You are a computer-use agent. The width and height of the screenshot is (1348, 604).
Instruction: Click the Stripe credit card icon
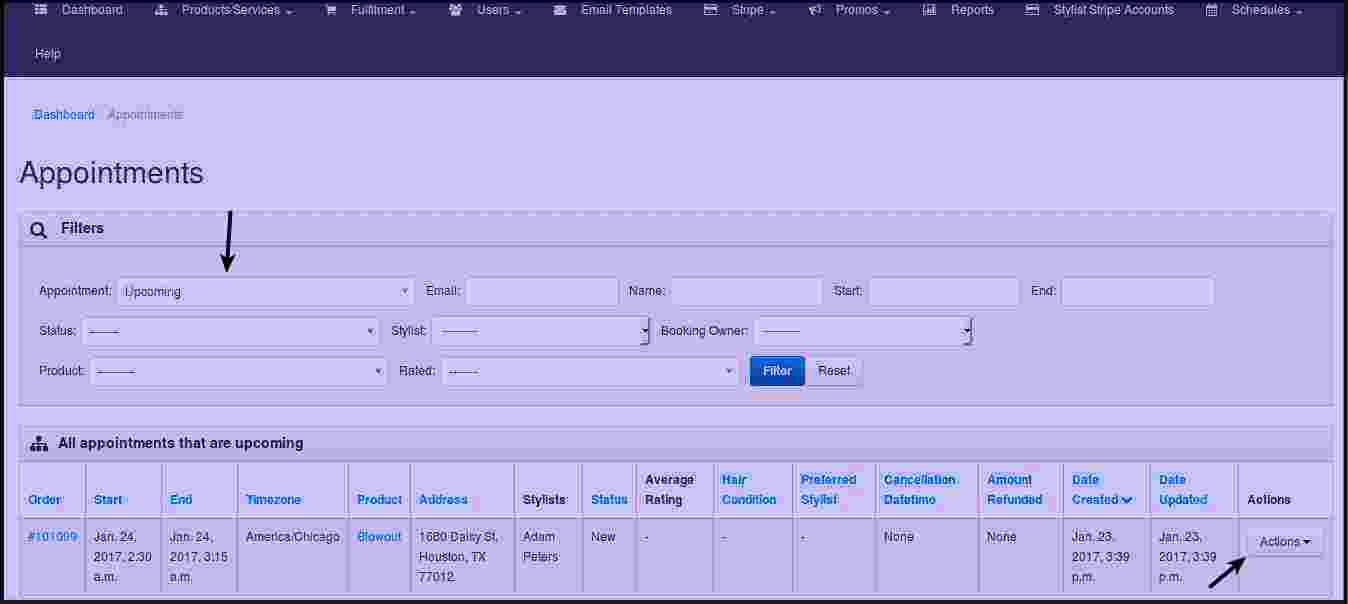[x=711, y=10]
